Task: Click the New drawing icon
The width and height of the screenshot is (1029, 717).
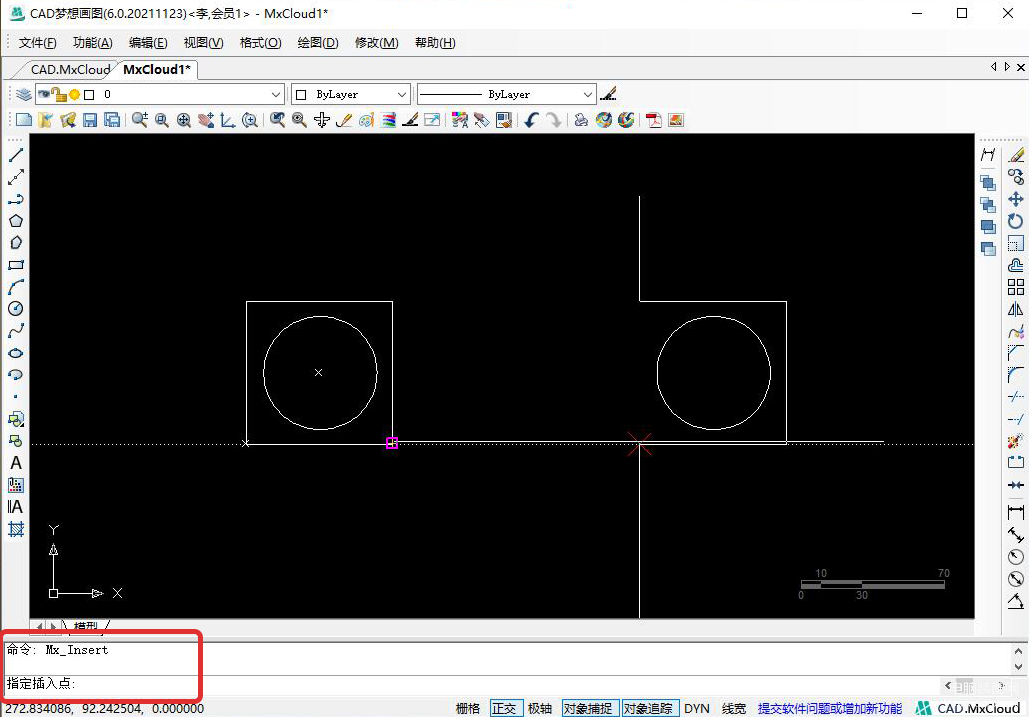Action: [24, 120]
